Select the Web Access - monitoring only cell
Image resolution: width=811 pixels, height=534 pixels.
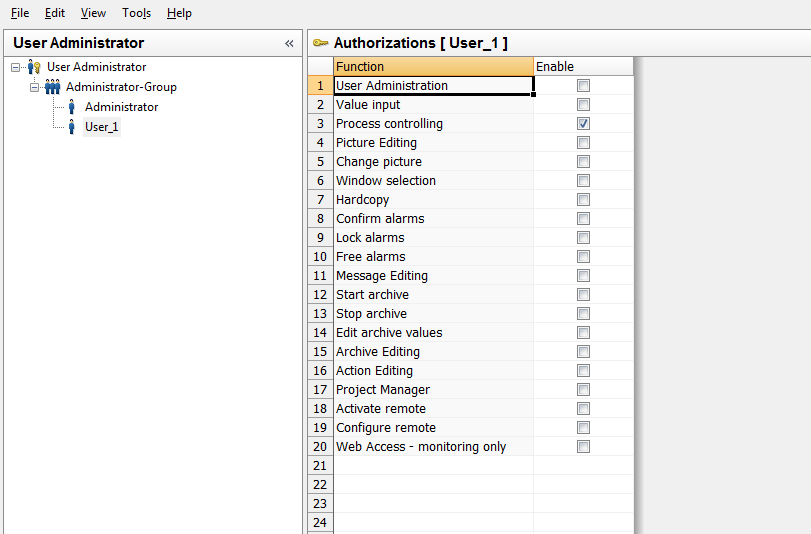(x=433, y=447)
